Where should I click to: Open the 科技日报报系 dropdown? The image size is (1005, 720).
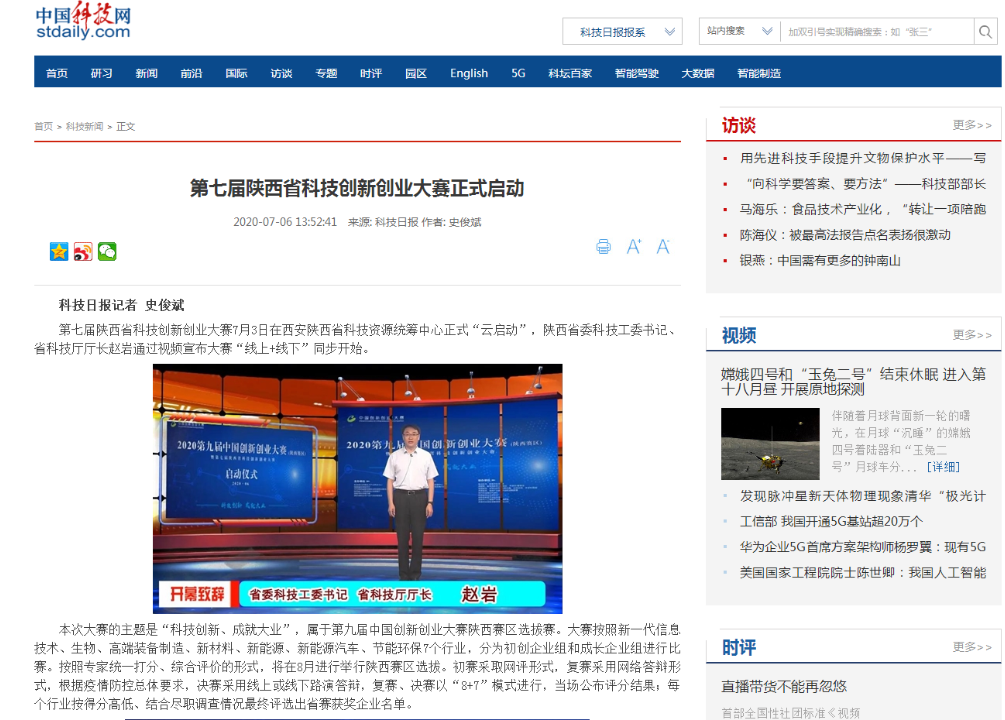[621, 31]
